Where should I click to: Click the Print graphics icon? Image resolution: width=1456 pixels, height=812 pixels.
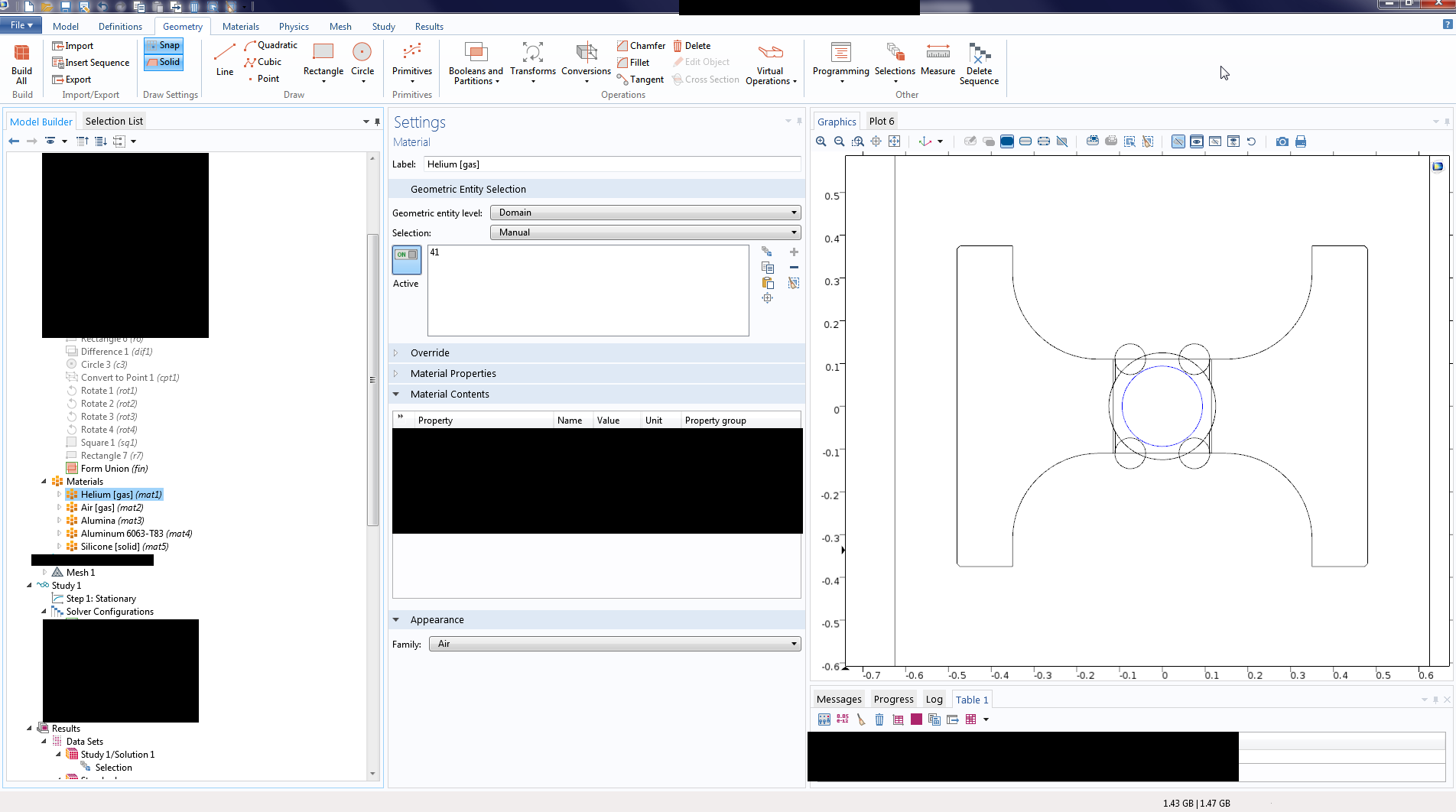[x=1301, y=141]
